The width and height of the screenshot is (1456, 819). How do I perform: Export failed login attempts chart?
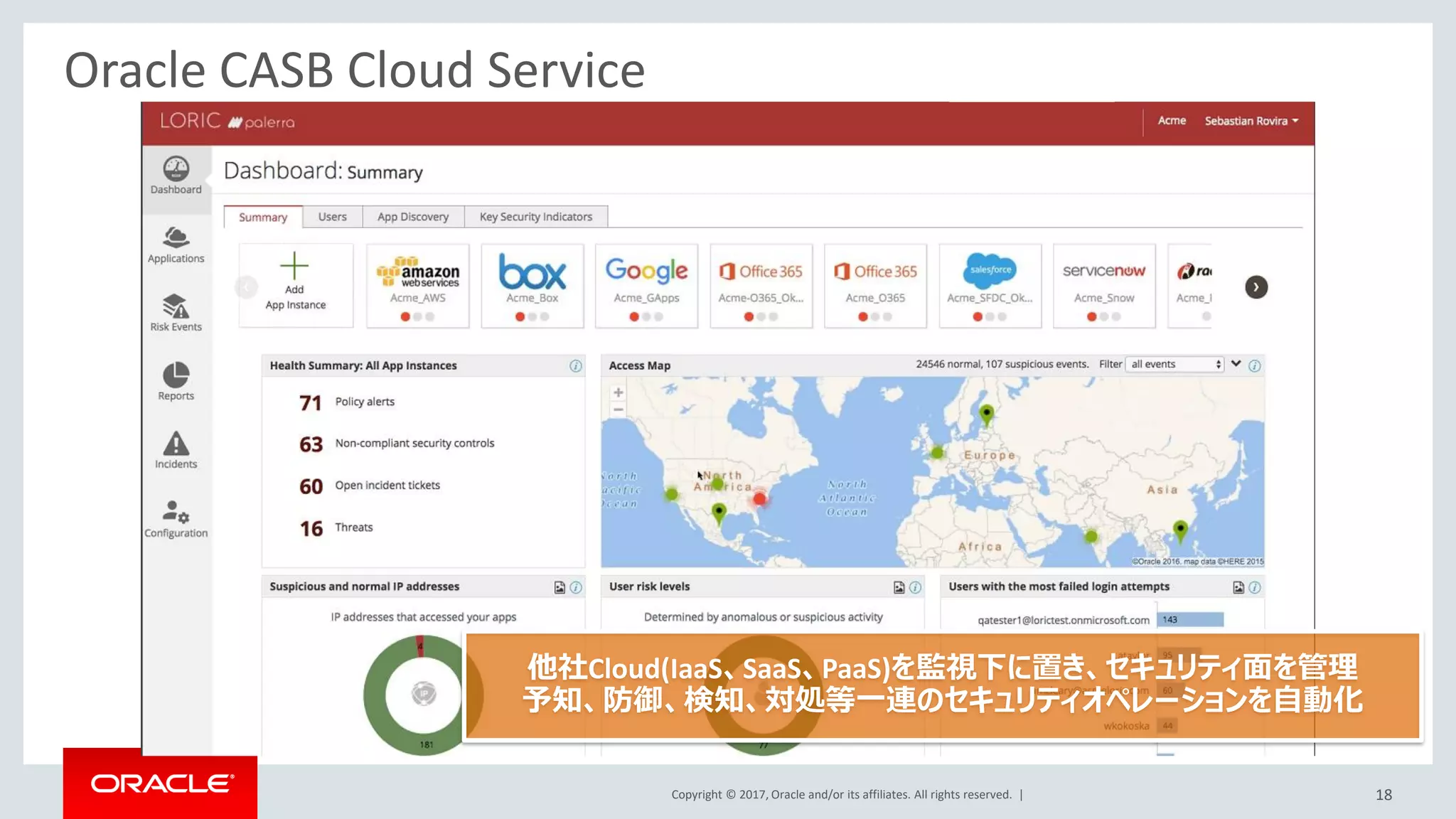tap(1238, 587)
